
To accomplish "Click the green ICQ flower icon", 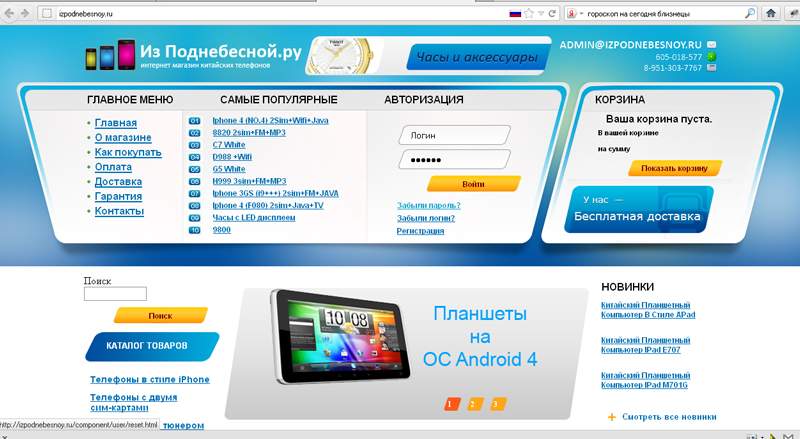I will 711,57.
